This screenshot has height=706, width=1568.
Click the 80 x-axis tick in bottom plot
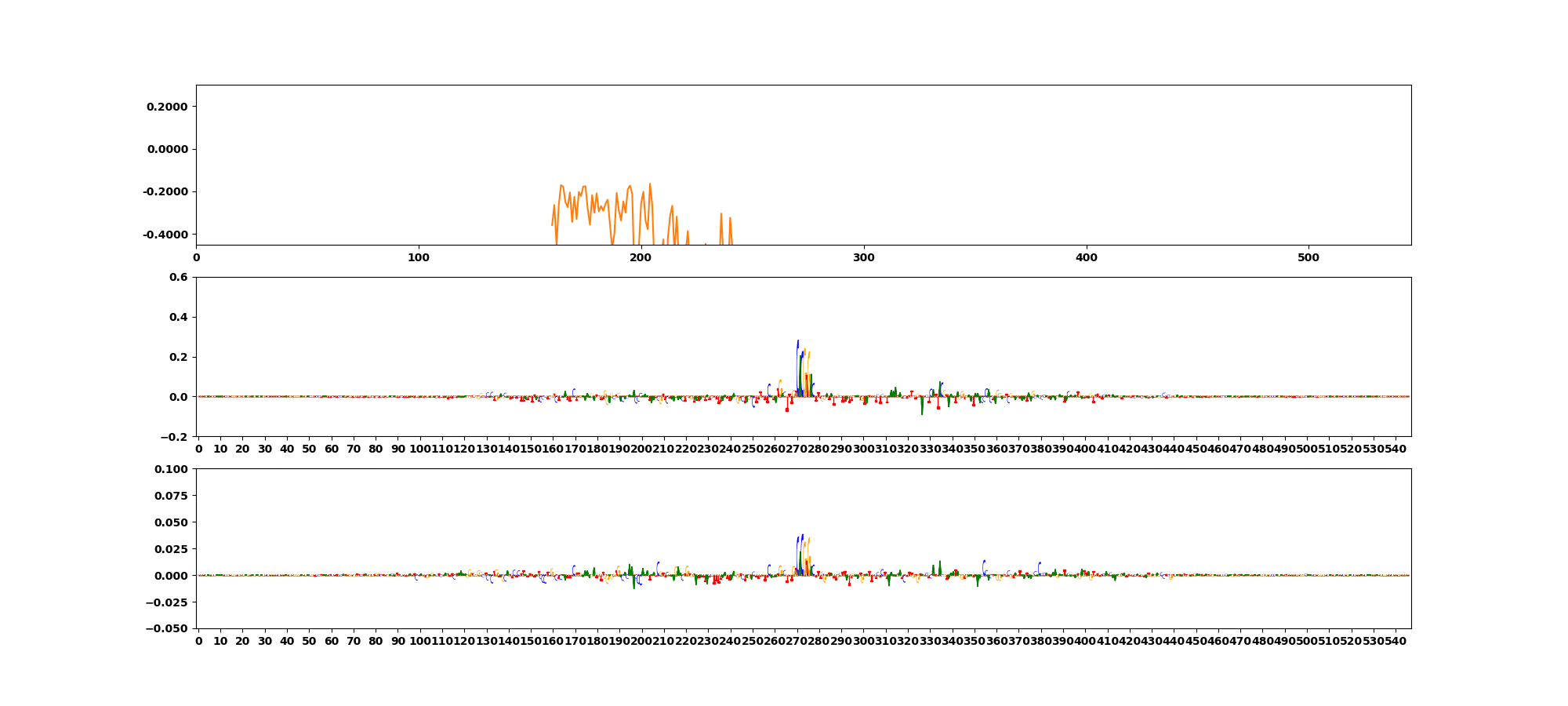coord(376,641)
